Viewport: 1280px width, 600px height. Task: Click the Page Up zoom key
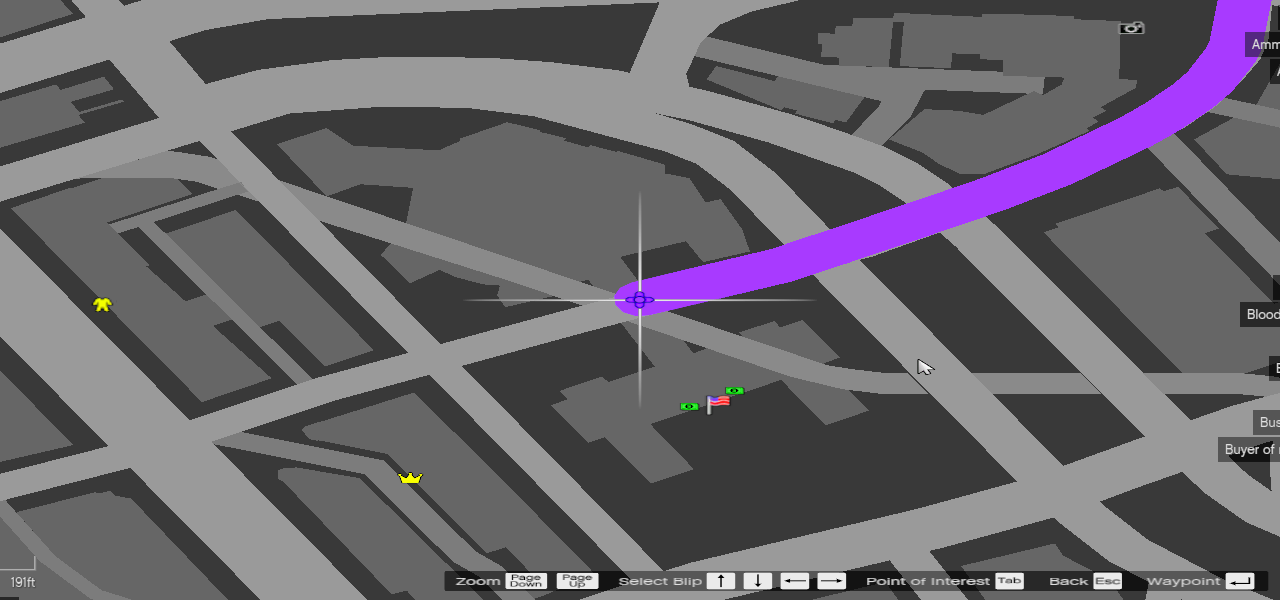click(x=577, y=581)
